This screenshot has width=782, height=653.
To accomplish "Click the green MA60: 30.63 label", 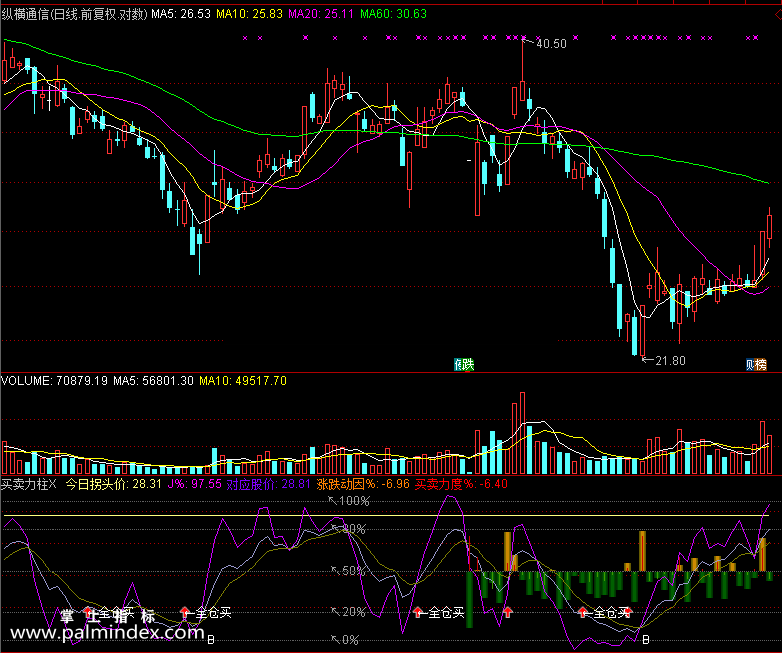I will tap(393, 14).
